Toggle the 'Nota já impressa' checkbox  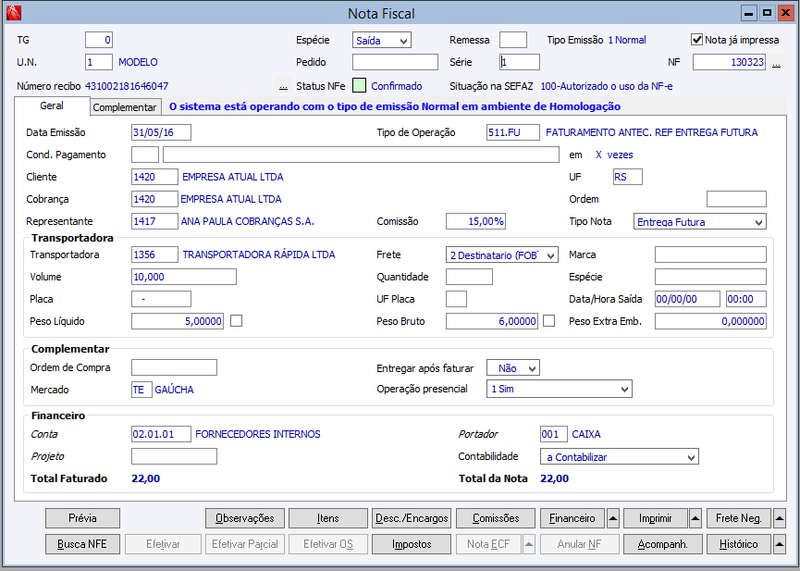[x=697, y=40]
